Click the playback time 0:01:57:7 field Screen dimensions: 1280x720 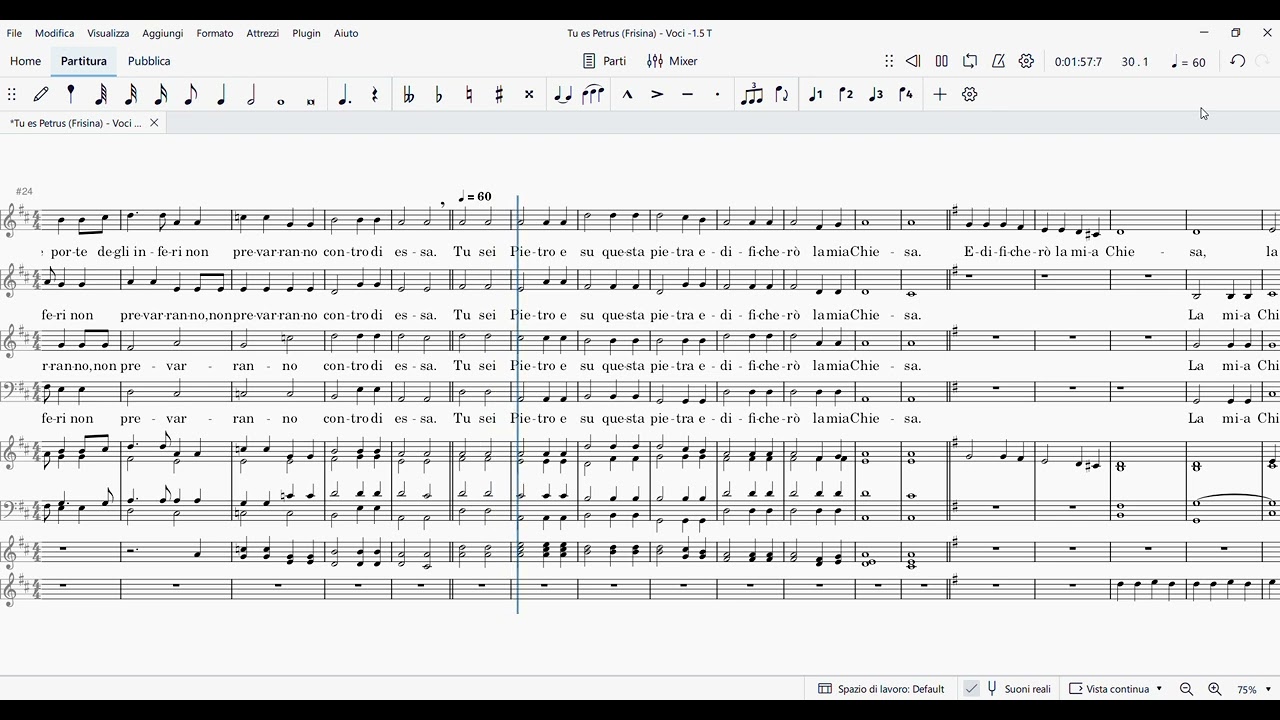[1078, 62]
